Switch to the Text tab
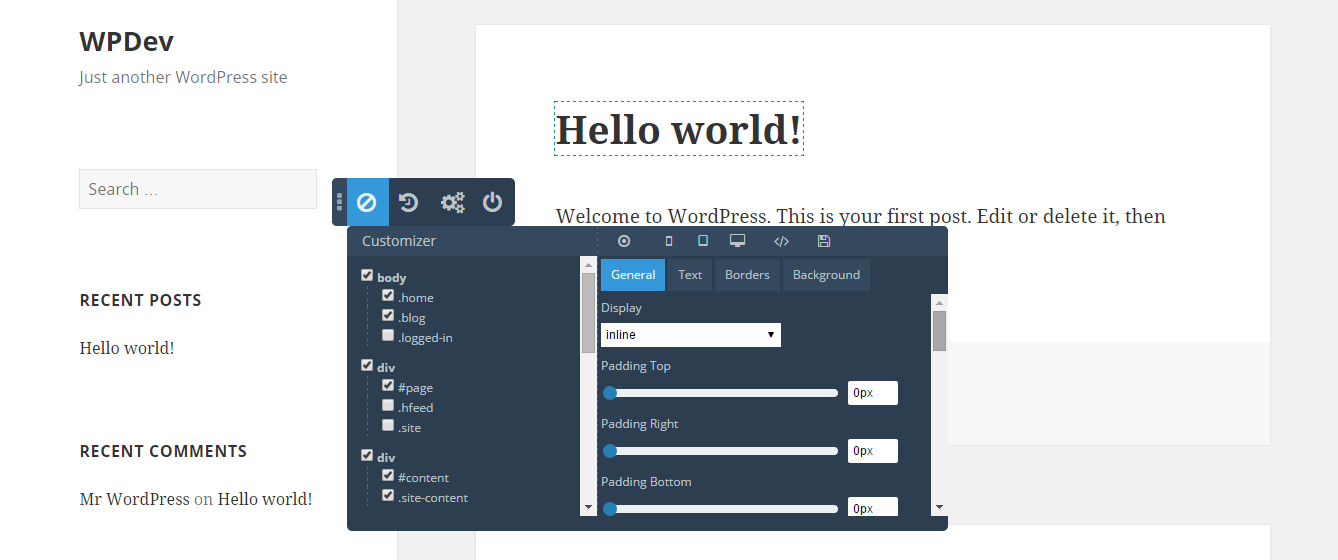 click(x=690, y=275)
